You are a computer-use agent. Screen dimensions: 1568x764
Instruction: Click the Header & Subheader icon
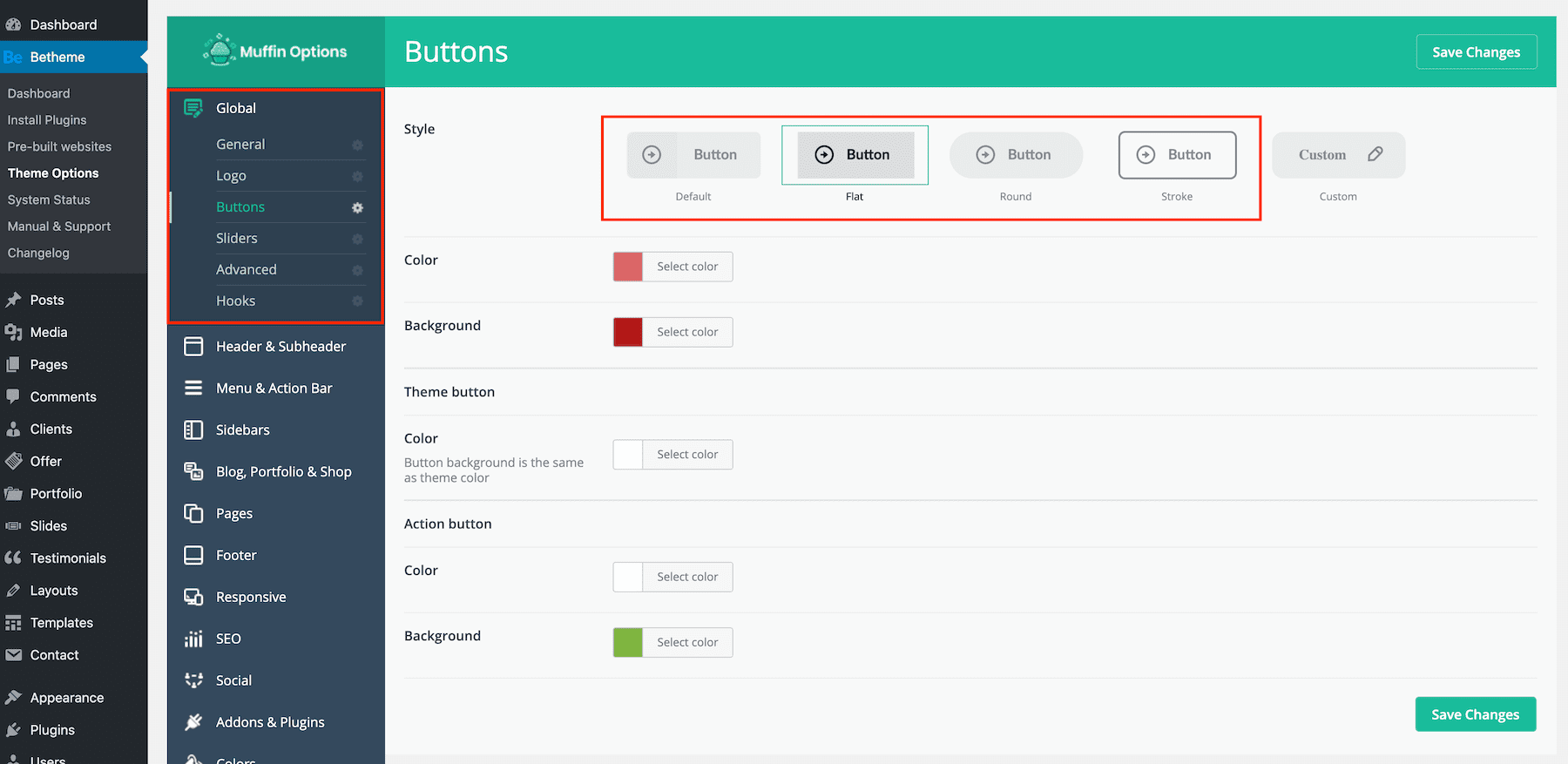coord(193,347)
